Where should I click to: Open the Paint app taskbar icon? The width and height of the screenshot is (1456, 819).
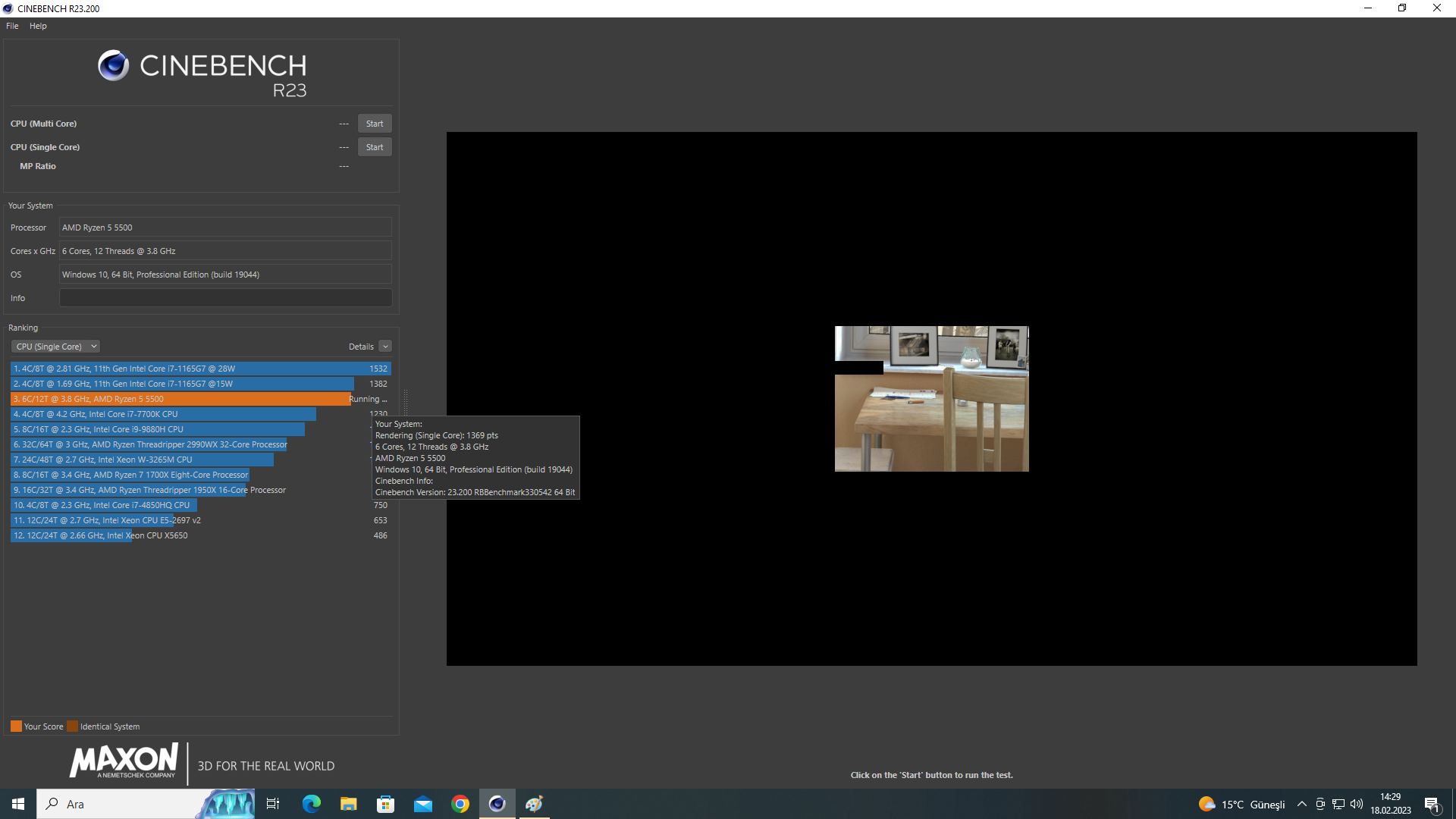pyautogui.click(x=535, y=804)
